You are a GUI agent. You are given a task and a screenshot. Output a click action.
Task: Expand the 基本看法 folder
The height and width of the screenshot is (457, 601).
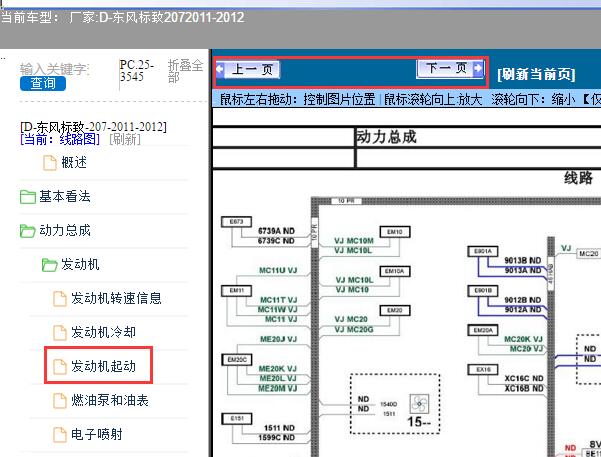(x=65, y=196)
